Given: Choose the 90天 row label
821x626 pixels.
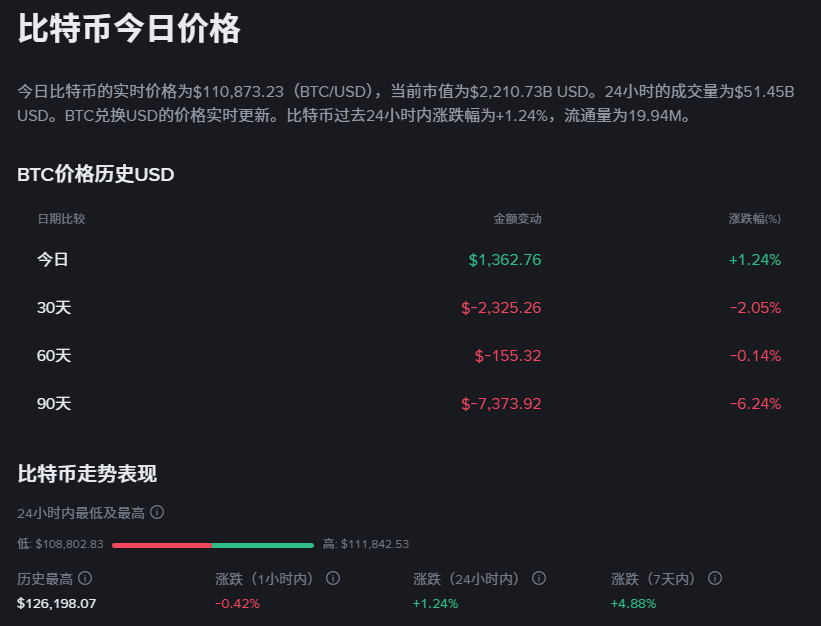Looking at the screenshot, I should coord(54,403).
